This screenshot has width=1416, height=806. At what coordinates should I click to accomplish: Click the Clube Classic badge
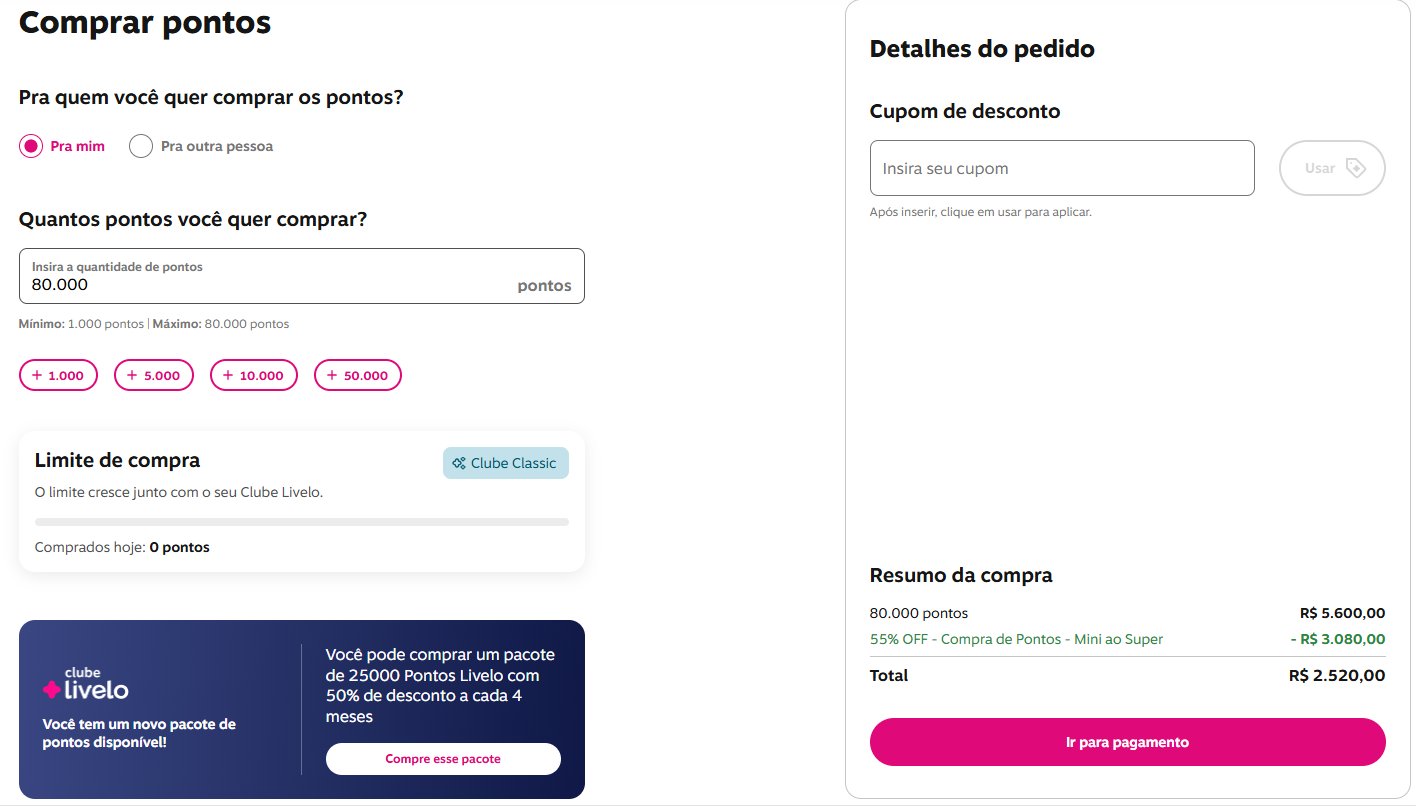(506, 463)
